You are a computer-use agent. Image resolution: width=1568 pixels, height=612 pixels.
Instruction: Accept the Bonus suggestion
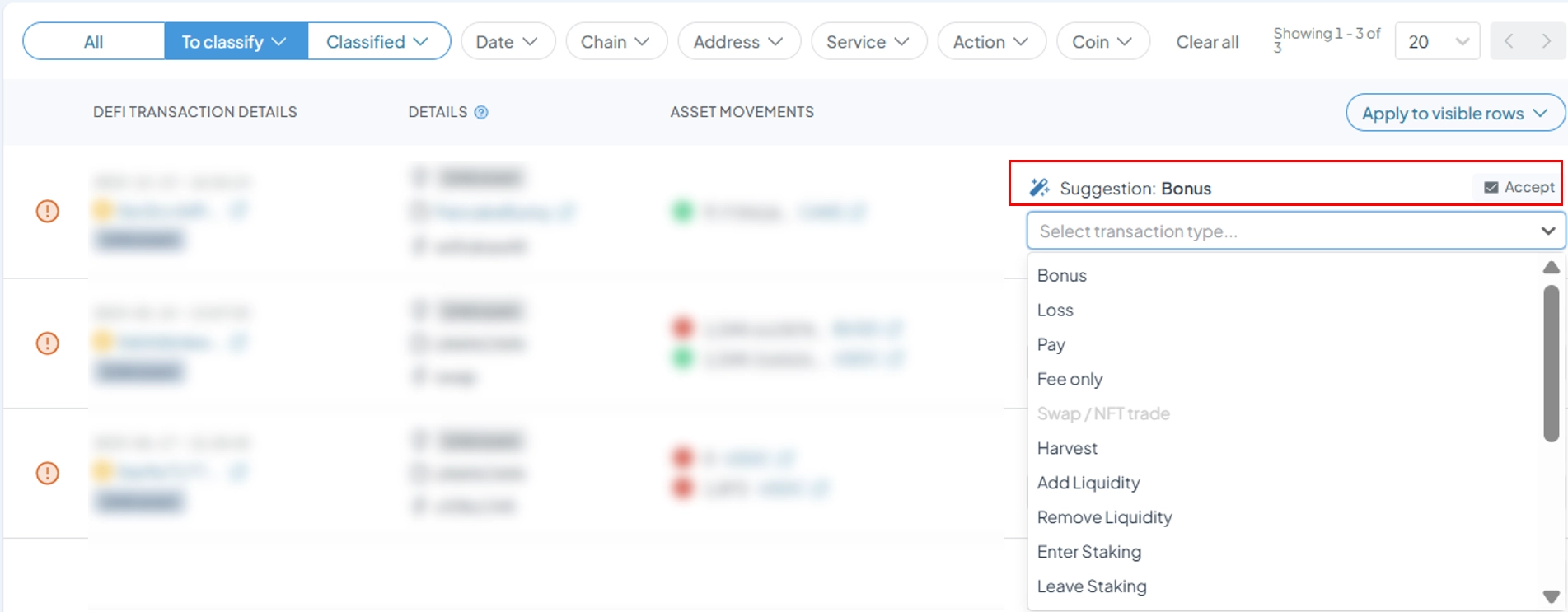pyautogui.click(x=1519, y=187)
